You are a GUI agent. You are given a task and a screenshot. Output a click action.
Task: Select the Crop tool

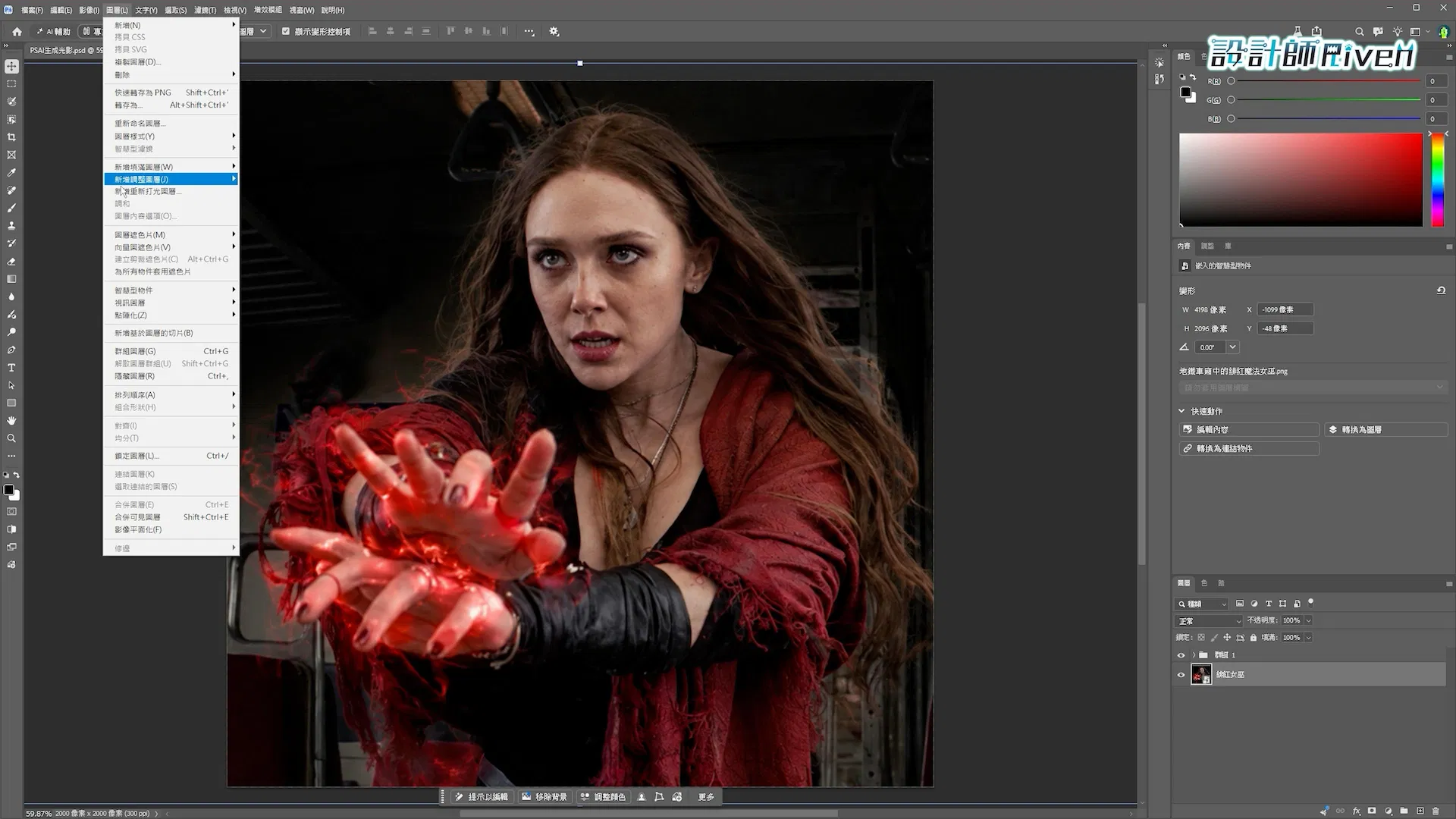pos(11,137)
